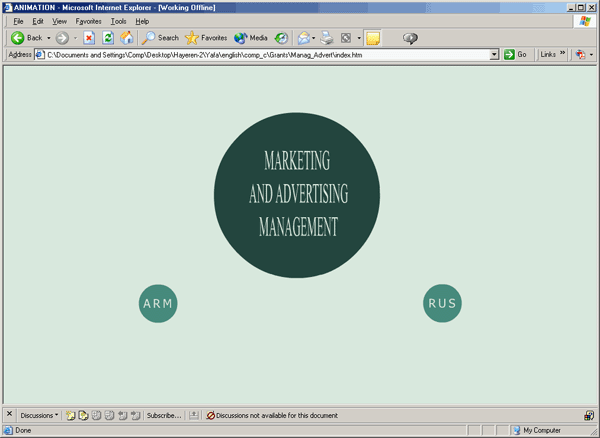Image resolution: width=600 pixels, height=438 pixels.
Task: Expand the Links toolbar chevron
Action: pyautogui.click(x=561, y=54)
